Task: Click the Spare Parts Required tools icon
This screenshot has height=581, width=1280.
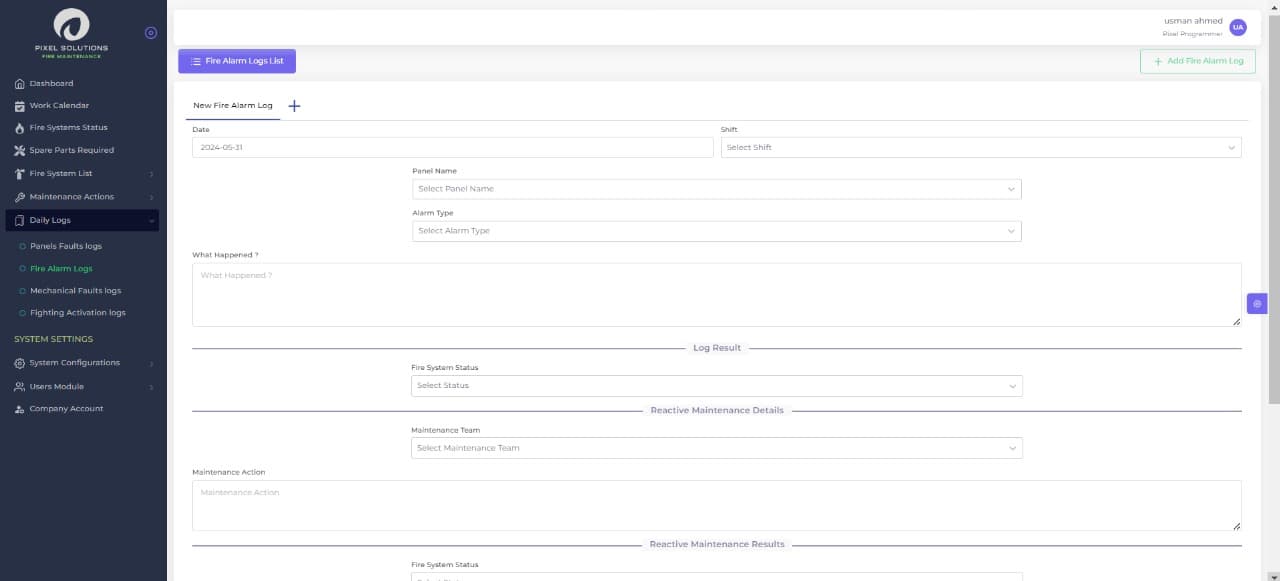Action: point(20,151)
